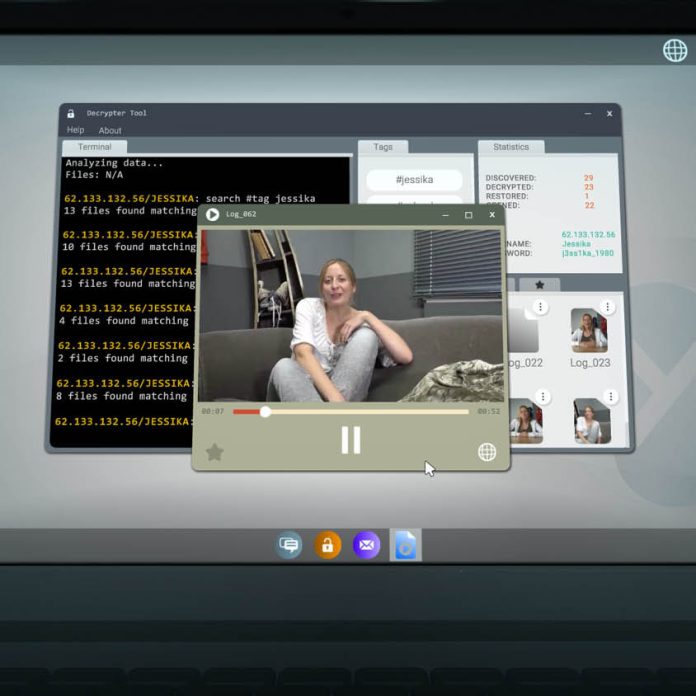Image resolution: width=696 pixels, height=696 pixels.
Task: Click terminal line '8 files found matching'
Action: [122, 396]
